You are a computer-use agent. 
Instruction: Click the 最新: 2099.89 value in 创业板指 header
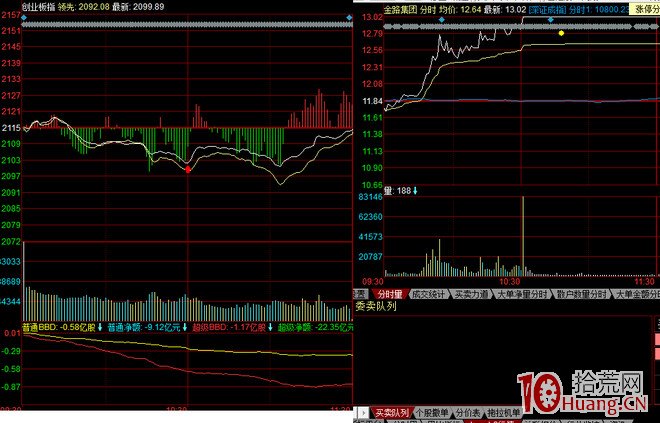[x=138, y=7]
